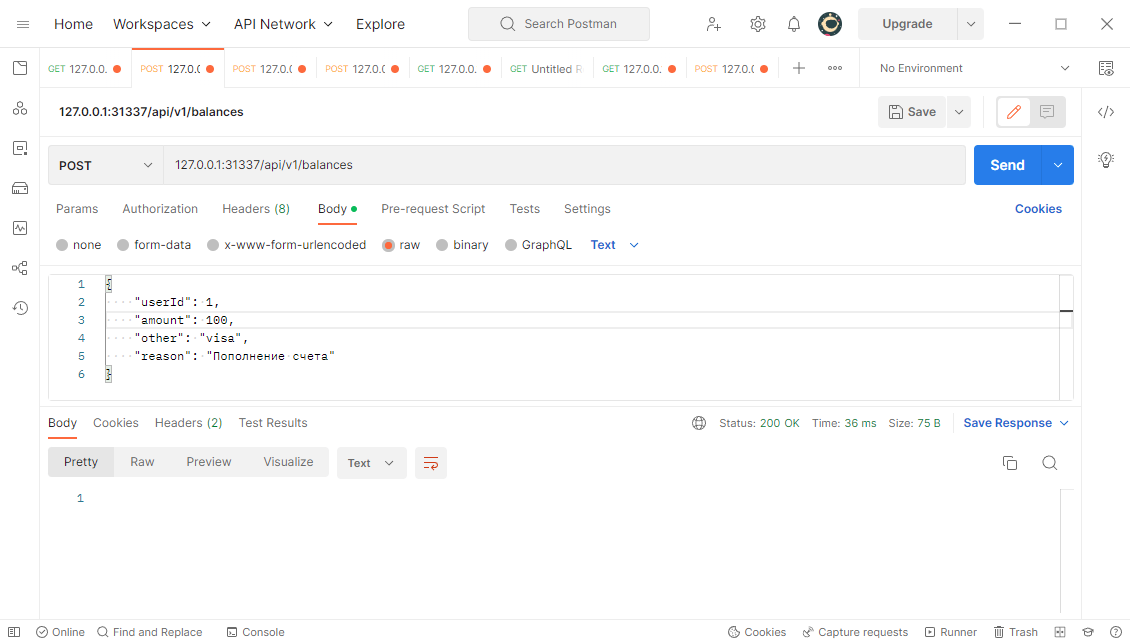Open search in the response pane
1130x644 pixels.
[1049, 462]
